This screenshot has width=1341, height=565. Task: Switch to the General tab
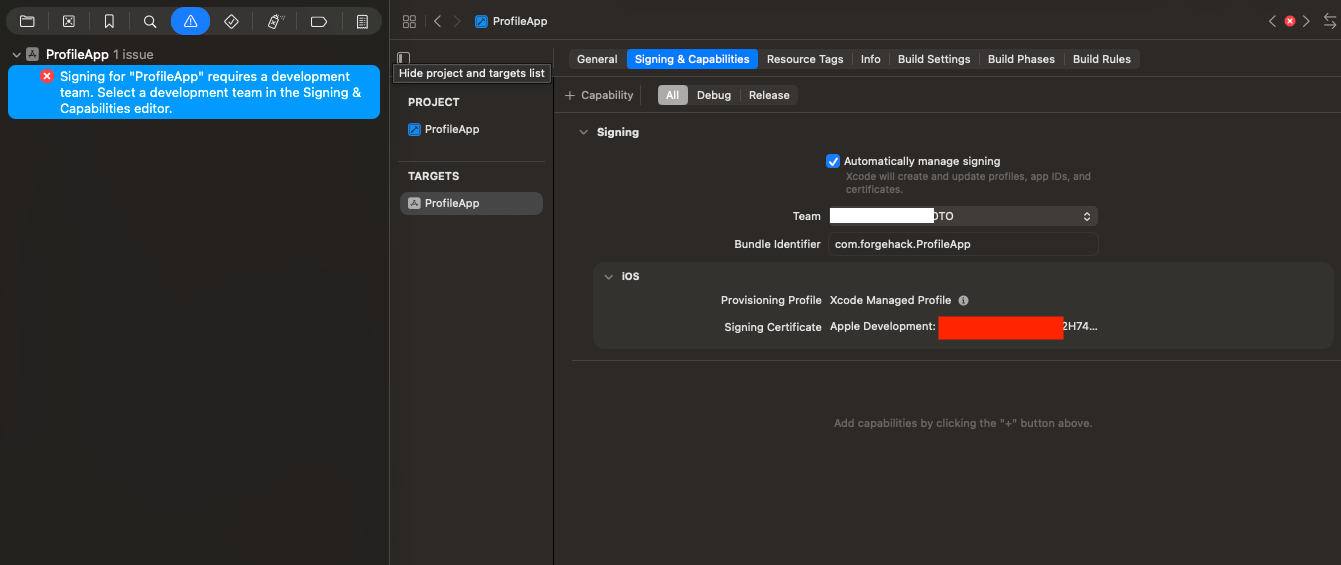597,59
